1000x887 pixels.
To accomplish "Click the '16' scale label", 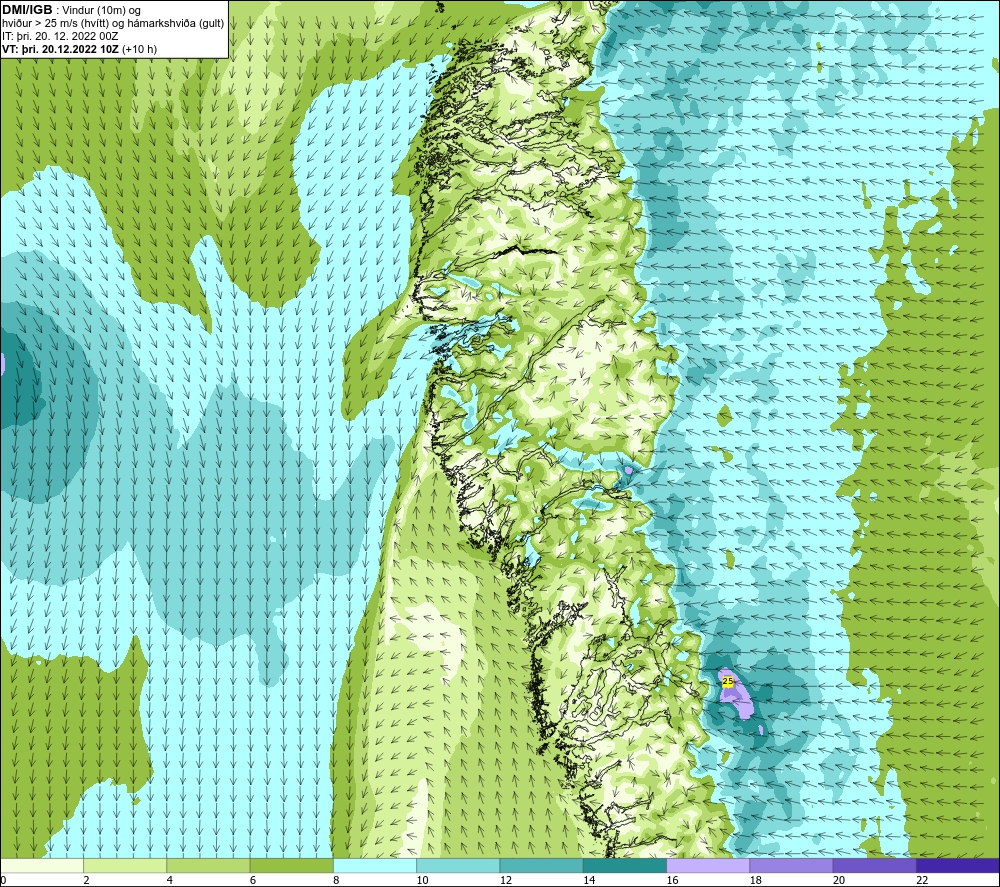I will [x=672, y=880].
